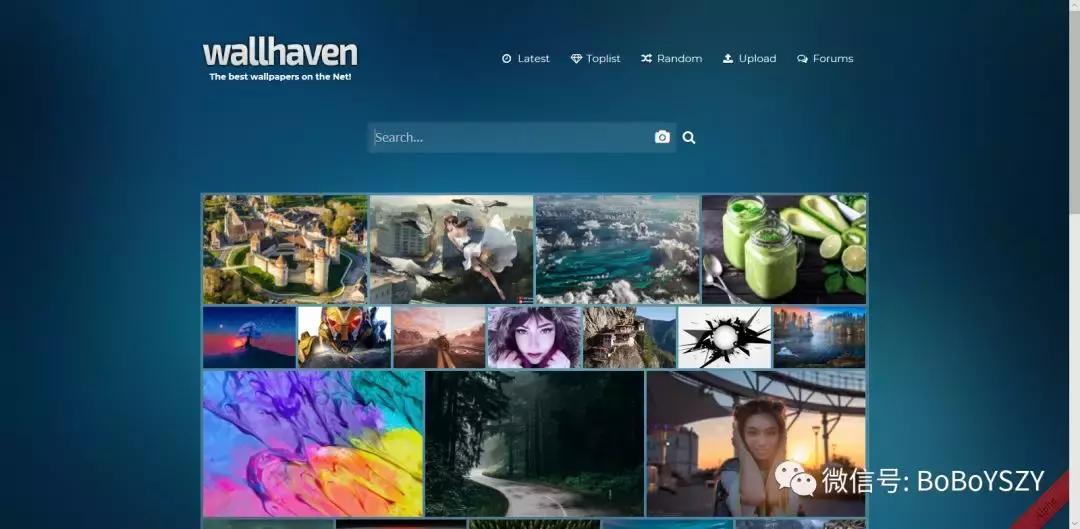
Task: Open the Latest wallpapers page
Action: click(526, 59)
